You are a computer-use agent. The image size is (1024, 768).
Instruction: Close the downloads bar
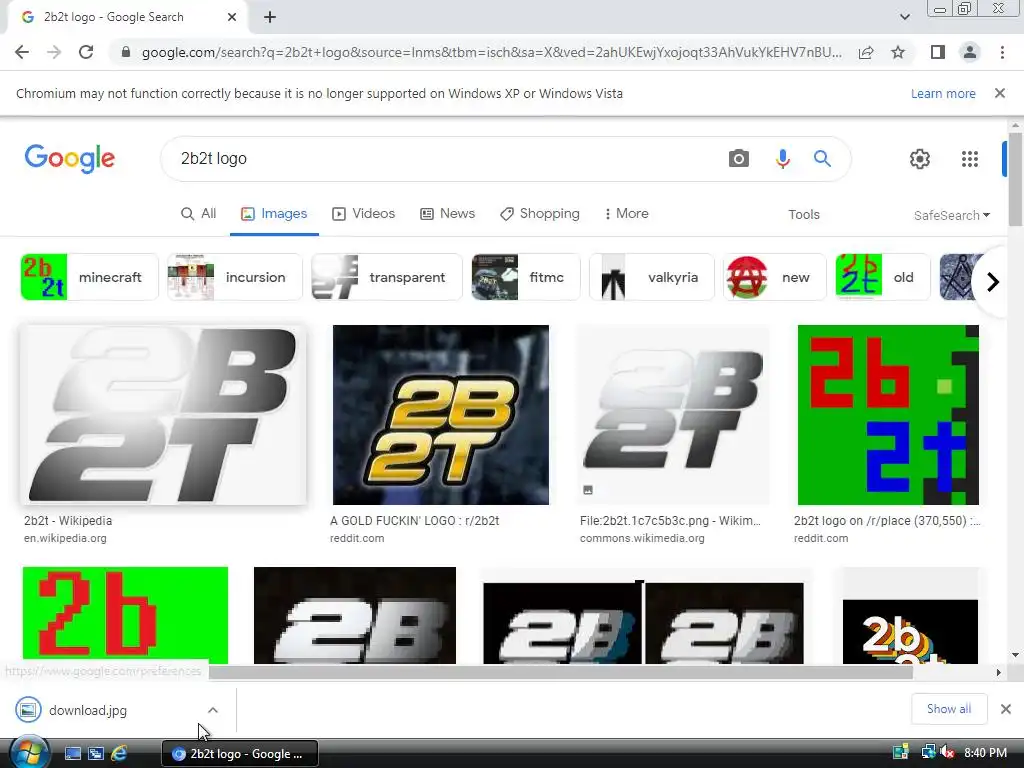(x=1006, y=709)
